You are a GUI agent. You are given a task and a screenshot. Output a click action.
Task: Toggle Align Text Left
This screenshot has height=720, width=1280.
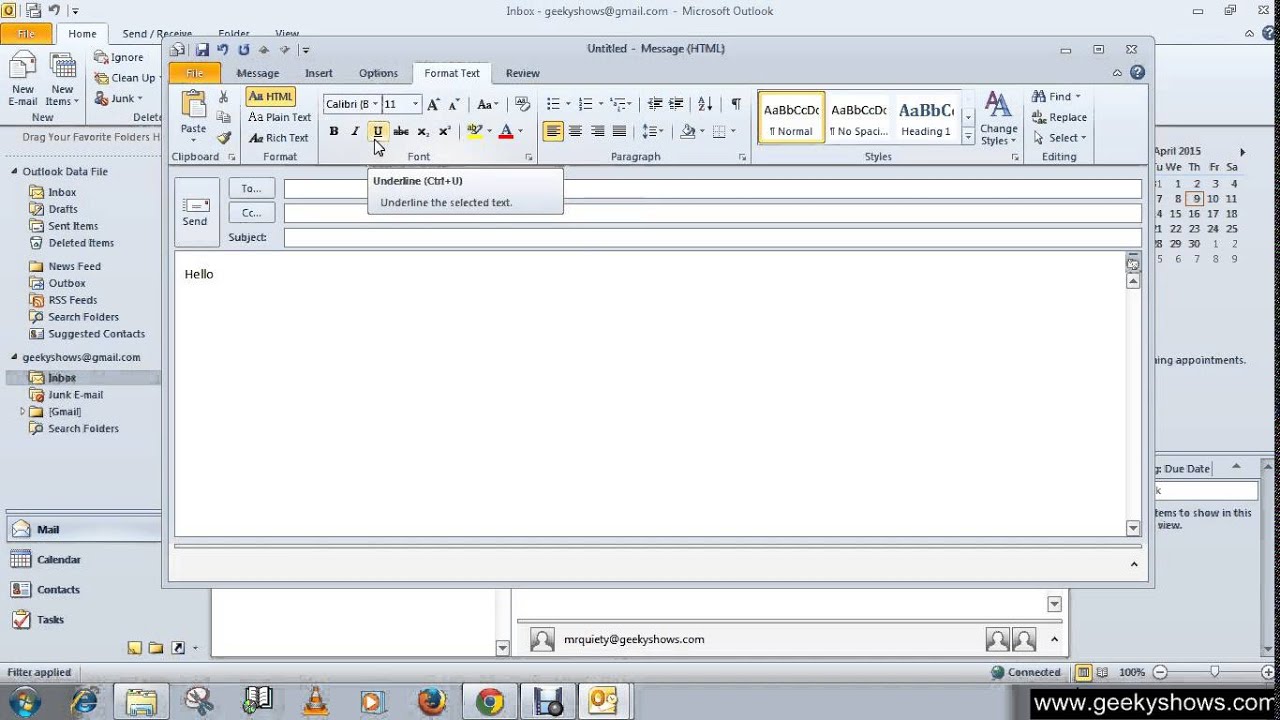pos(553,131)
